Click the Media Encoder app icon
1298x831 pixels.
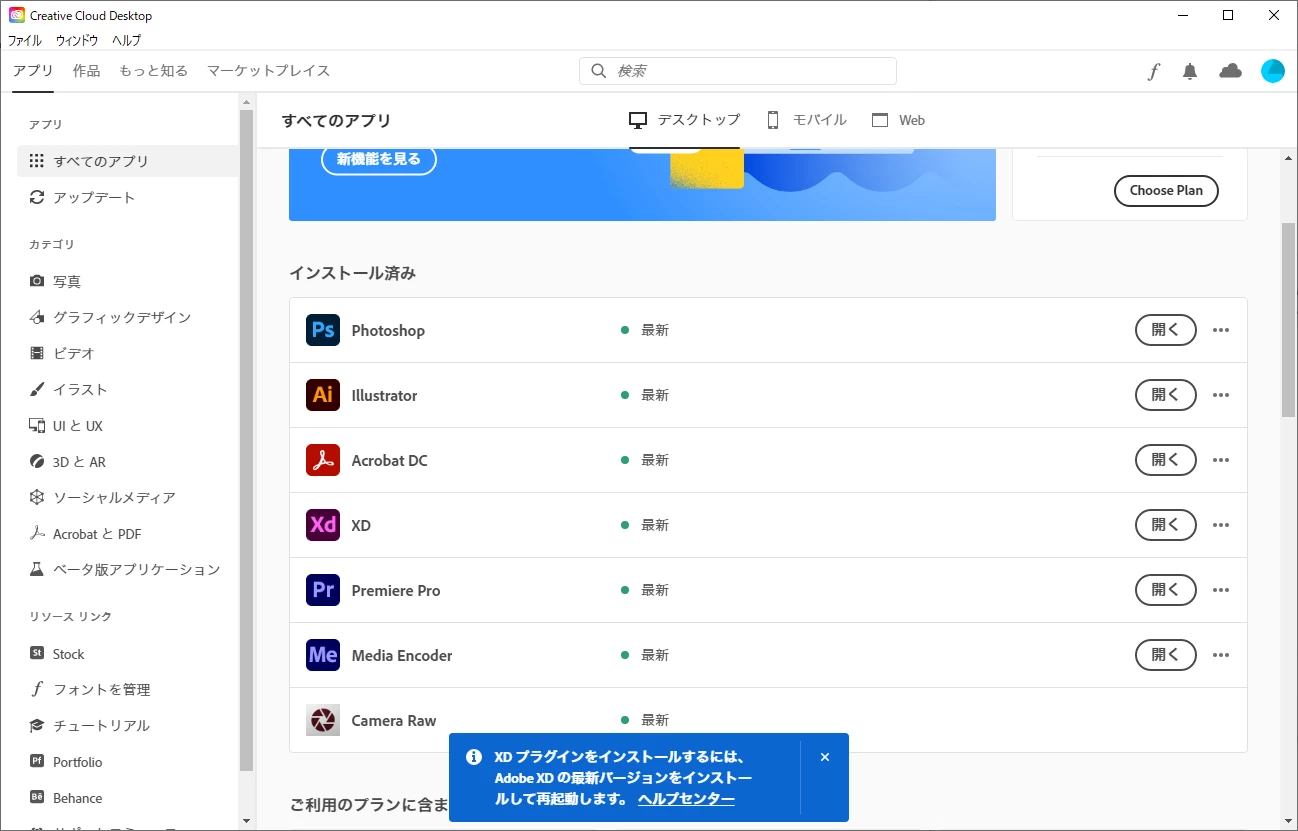point(323,655)
